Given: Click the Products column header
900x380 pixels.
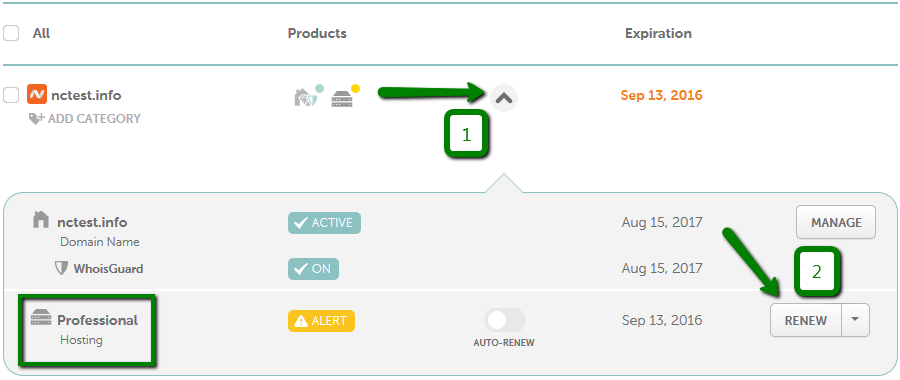Looking at the screenshot, I should point(317,33).
